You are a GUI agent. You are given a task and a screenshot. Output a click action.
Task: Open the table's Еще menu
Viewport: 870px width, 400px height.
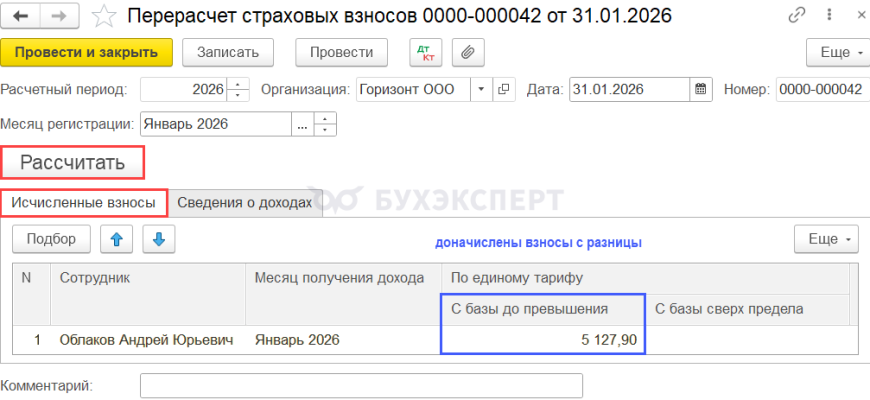[x=825, y=239]
